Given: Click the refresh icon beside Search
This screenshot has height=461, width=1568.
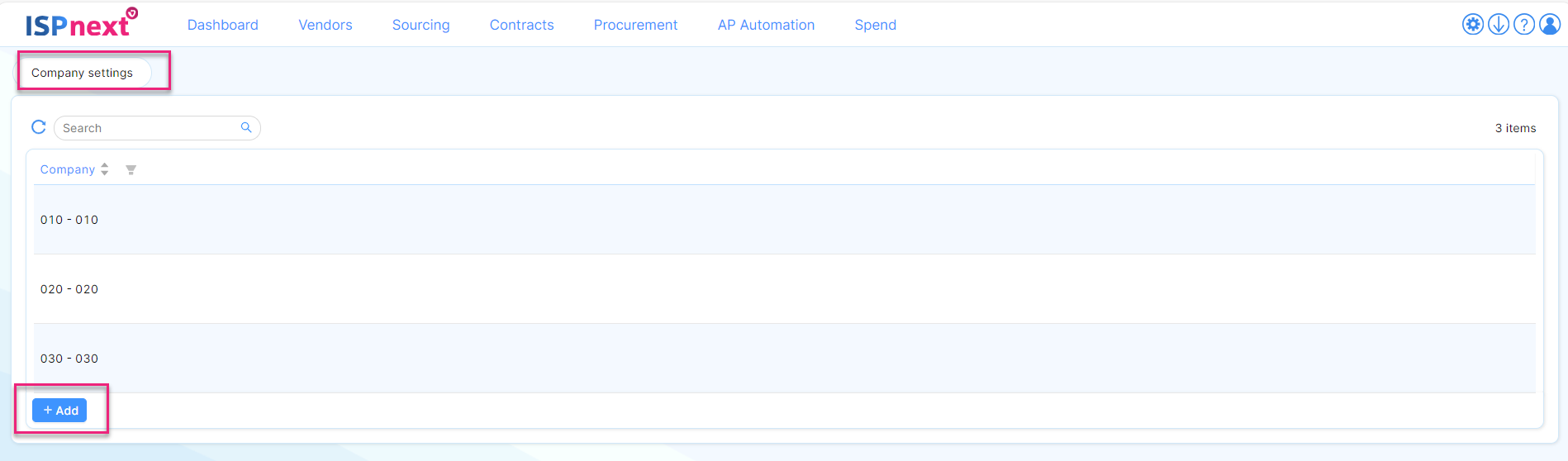Looking at the screenshot, I should pyautogui.click(x=39, y=127).
